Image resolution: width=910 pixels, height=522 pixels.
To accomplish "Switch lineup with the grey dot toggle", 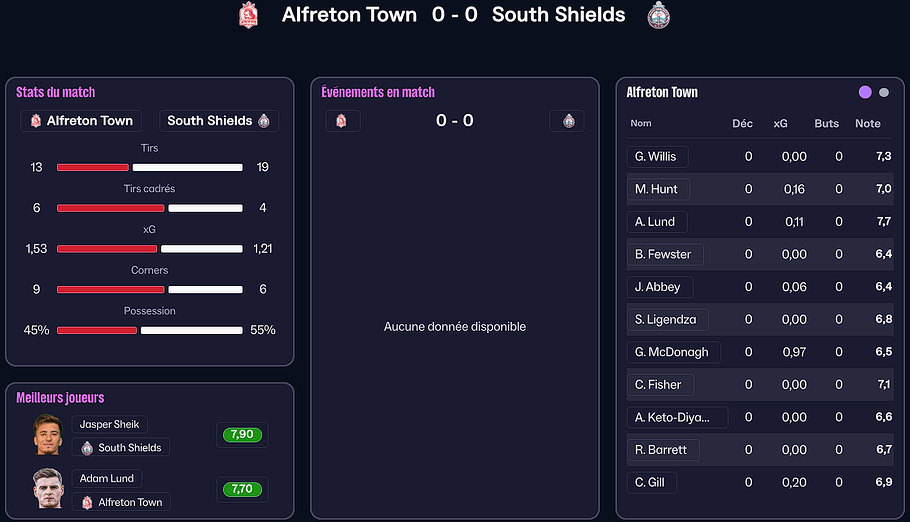I will (884, 93).
